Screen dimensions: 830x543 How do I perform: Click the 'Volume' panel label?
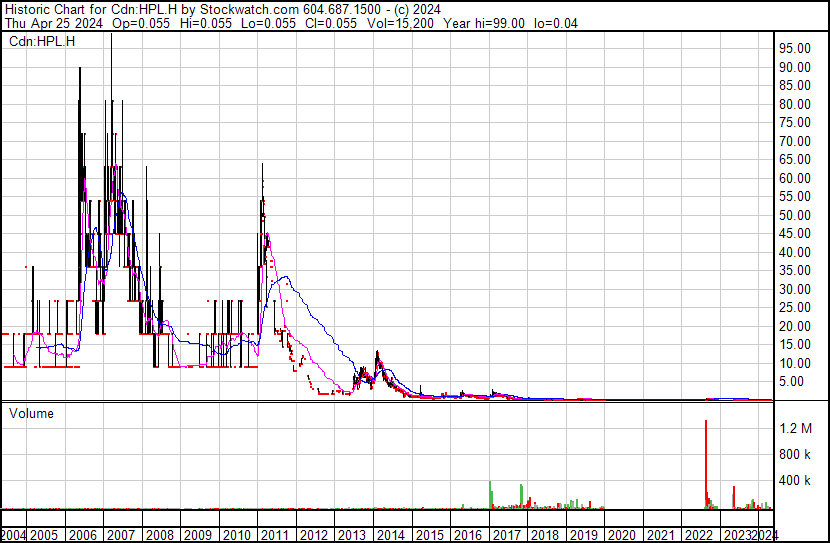pyautogui.click(x=31, y=413)
